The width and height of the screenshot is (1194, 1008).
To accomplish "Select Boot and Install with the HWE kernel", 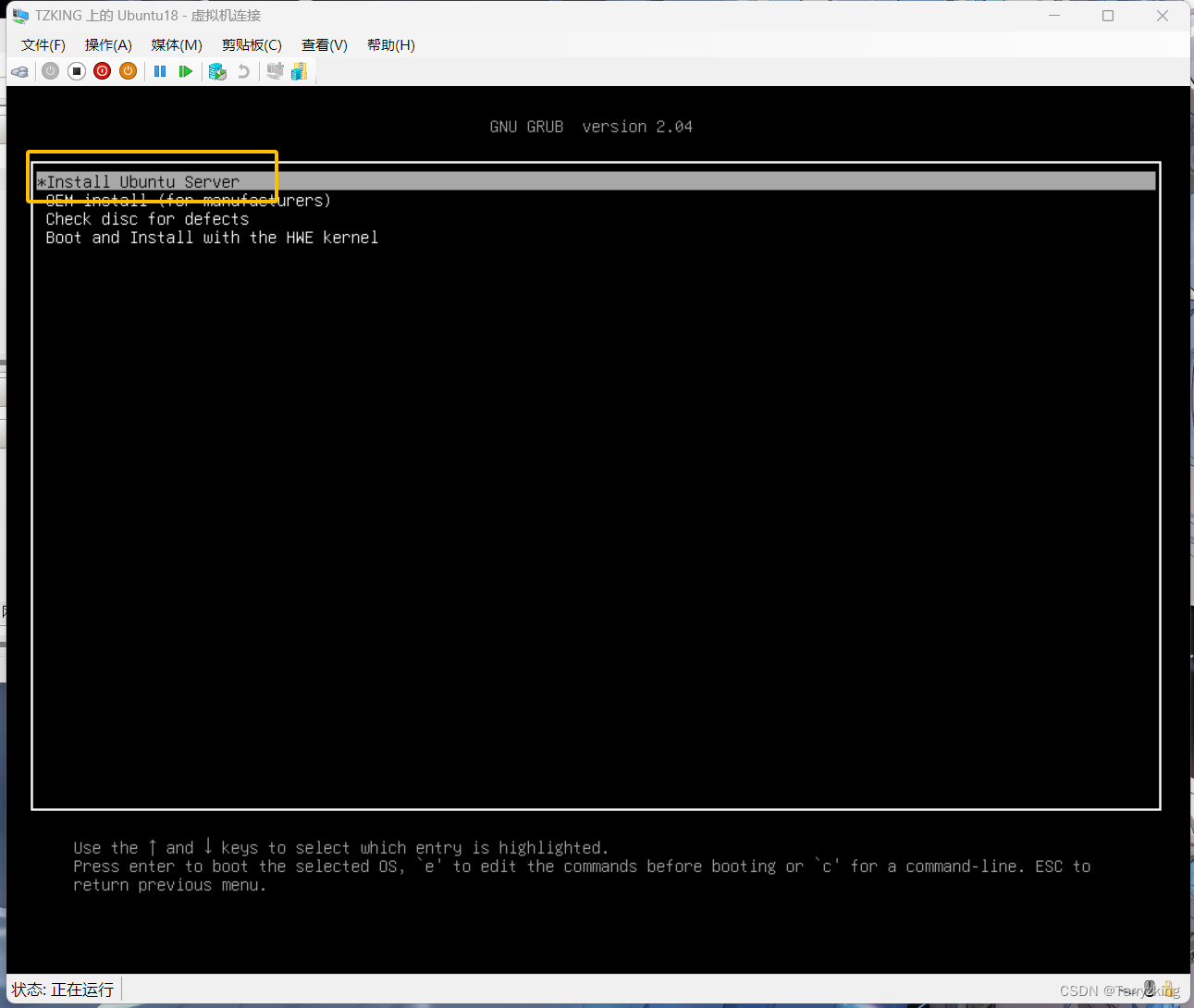I will point(212,238).
